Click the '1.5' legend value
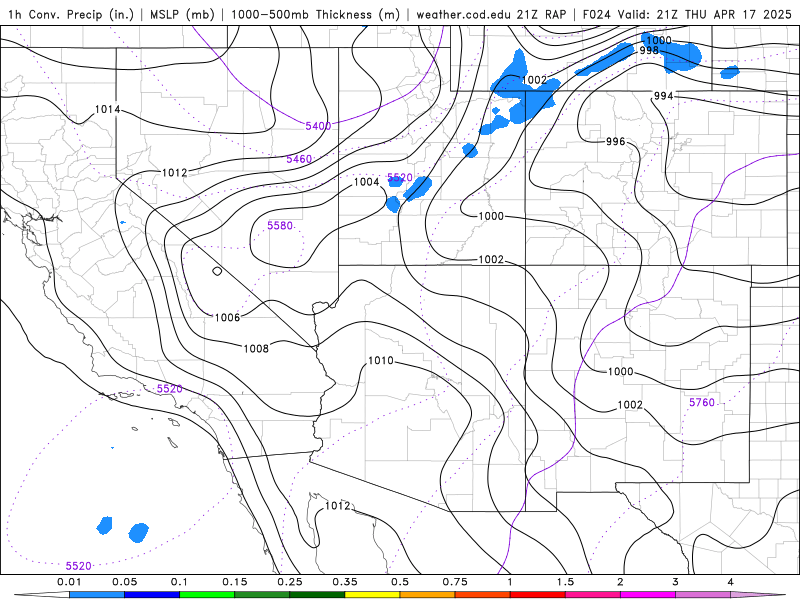Screen dimensions: 800x600 (x=565, y=582)
